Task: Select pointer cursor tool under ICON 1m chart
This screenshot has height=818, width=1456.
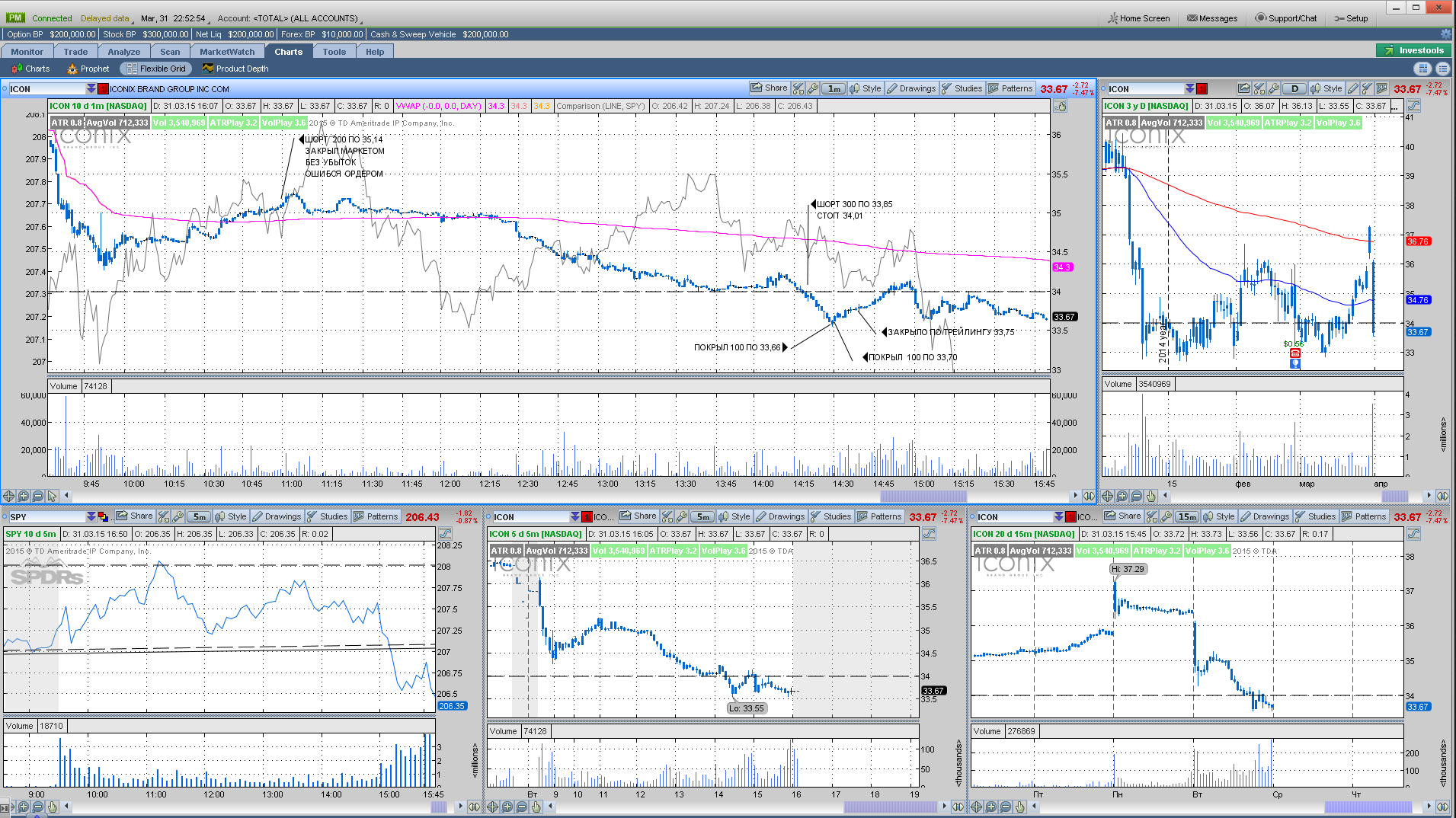Action: click(53, 496)
